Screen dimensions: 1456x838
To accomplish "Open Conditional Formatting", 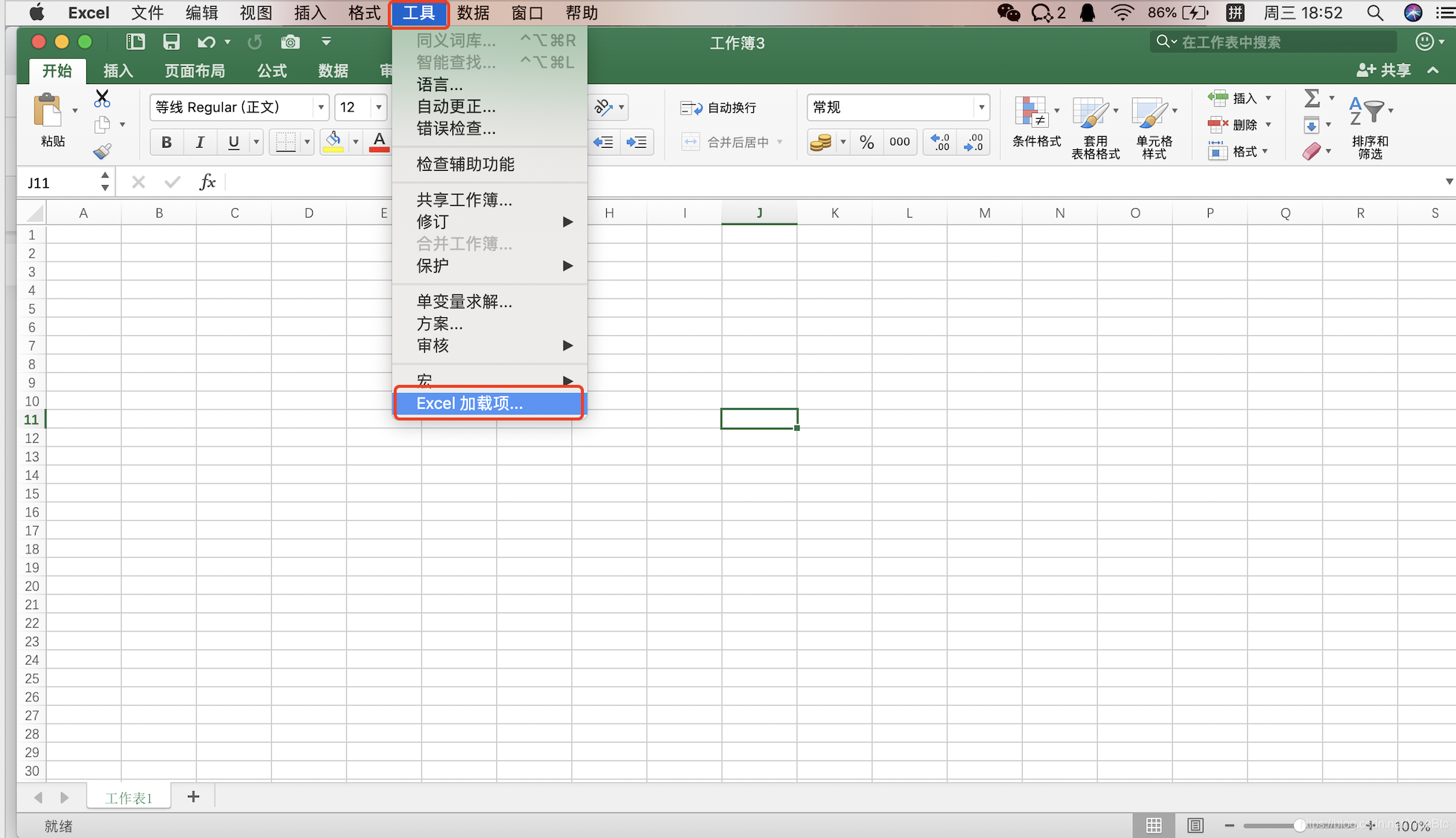I will (1036, 123).
